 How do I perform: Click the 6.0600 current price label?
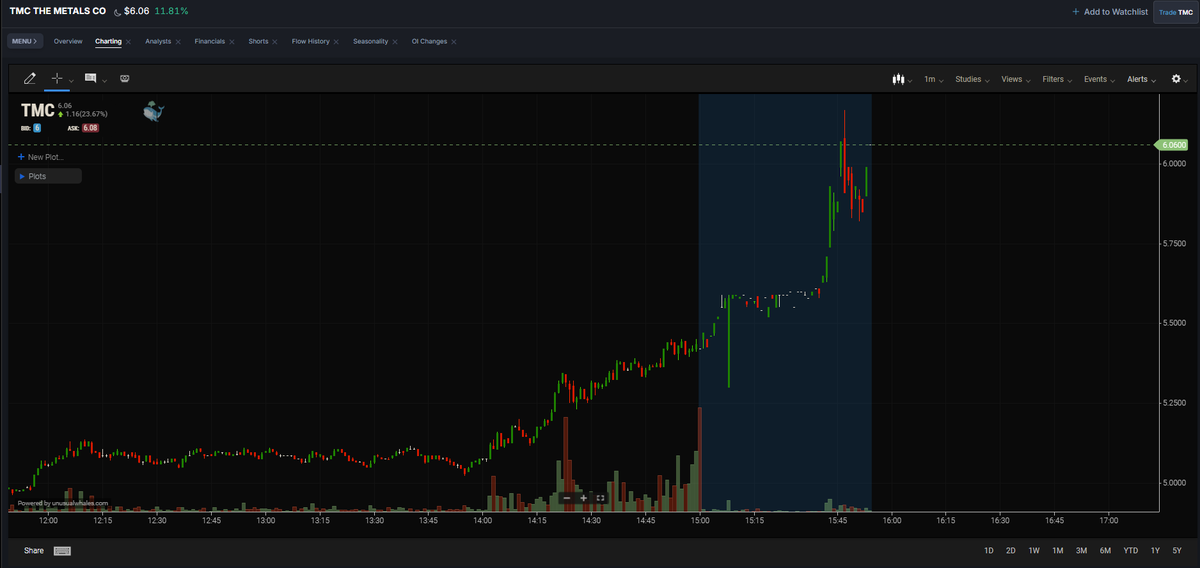[x=1171, y=145]
